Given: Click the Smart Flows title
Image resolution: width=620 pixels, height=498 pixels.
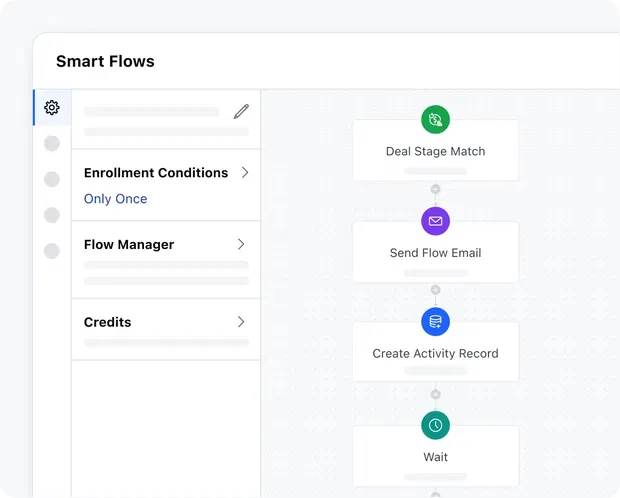Looking at the screenshot, I should [x=105, y=62].
